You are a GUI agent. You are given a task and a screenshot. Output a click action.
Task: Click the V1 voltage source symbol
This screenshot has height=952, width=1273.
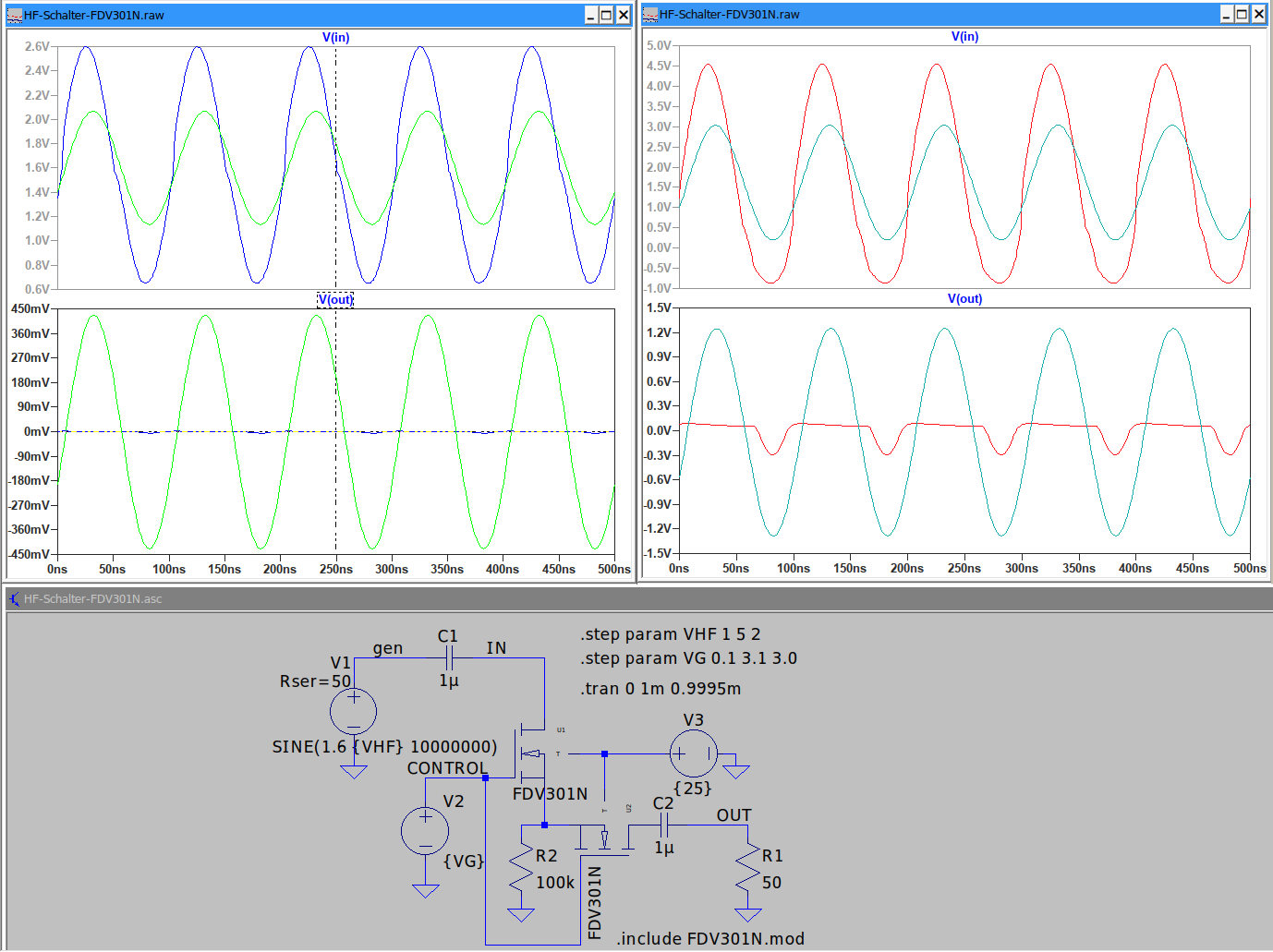(353, 711)
